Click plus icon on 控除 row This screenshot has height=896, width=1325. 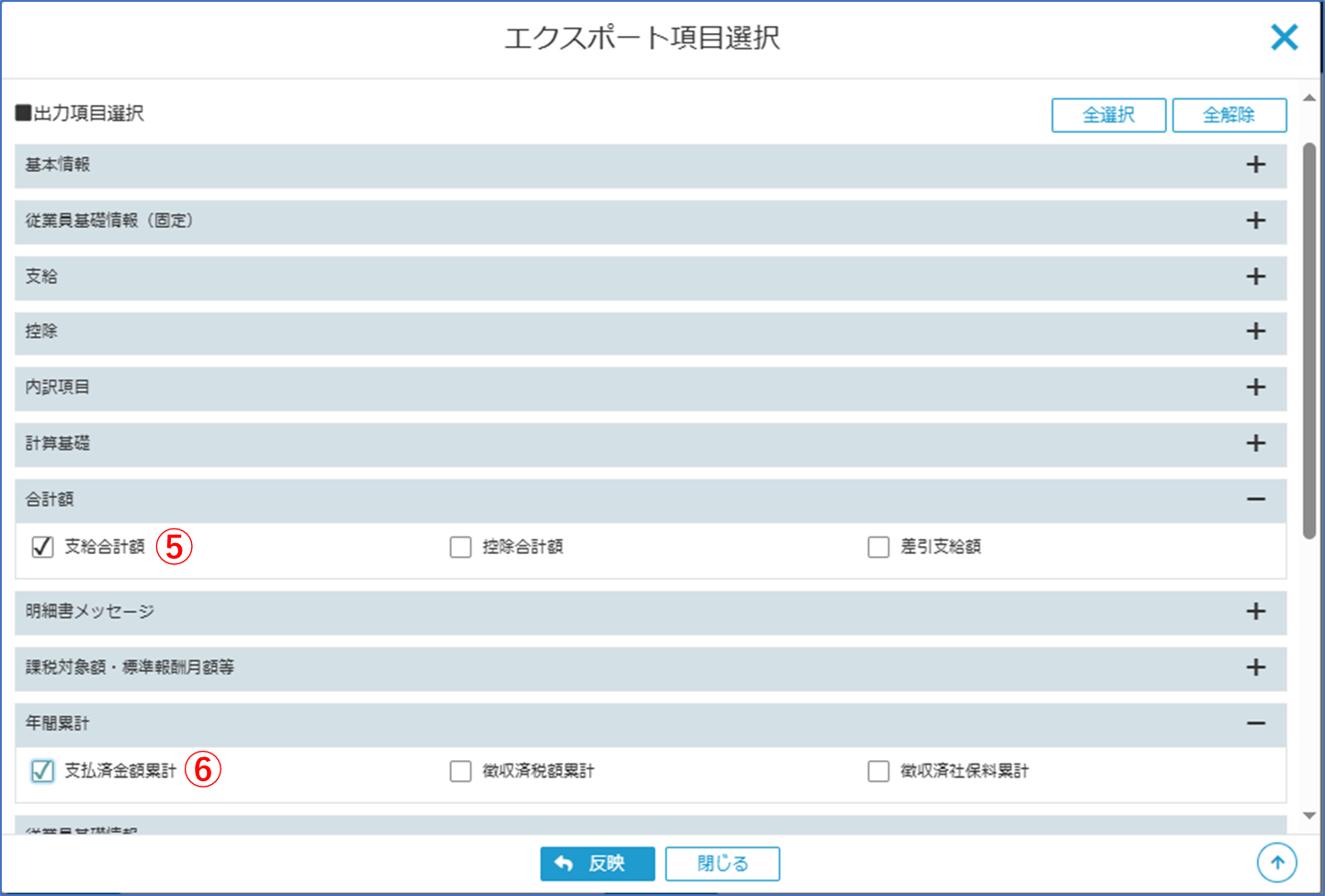coord(1255,332)
